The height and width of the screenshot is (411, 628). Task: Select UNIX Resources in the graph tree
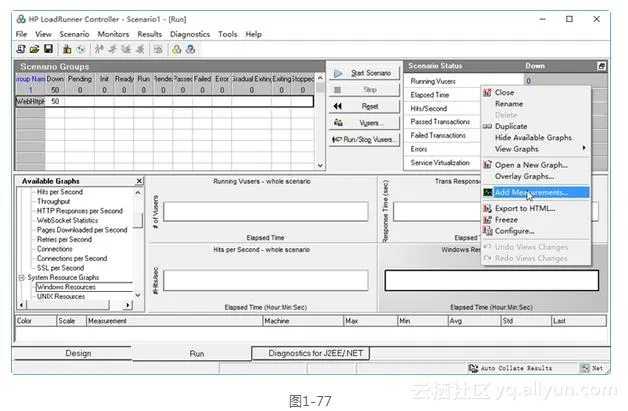[x=61, y=296]
